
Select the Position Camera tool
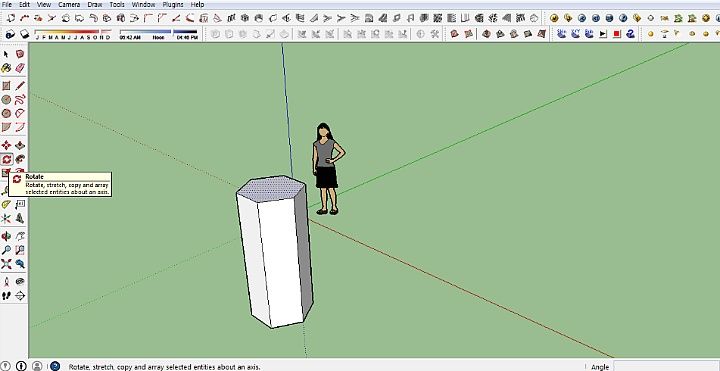[6, 282]
